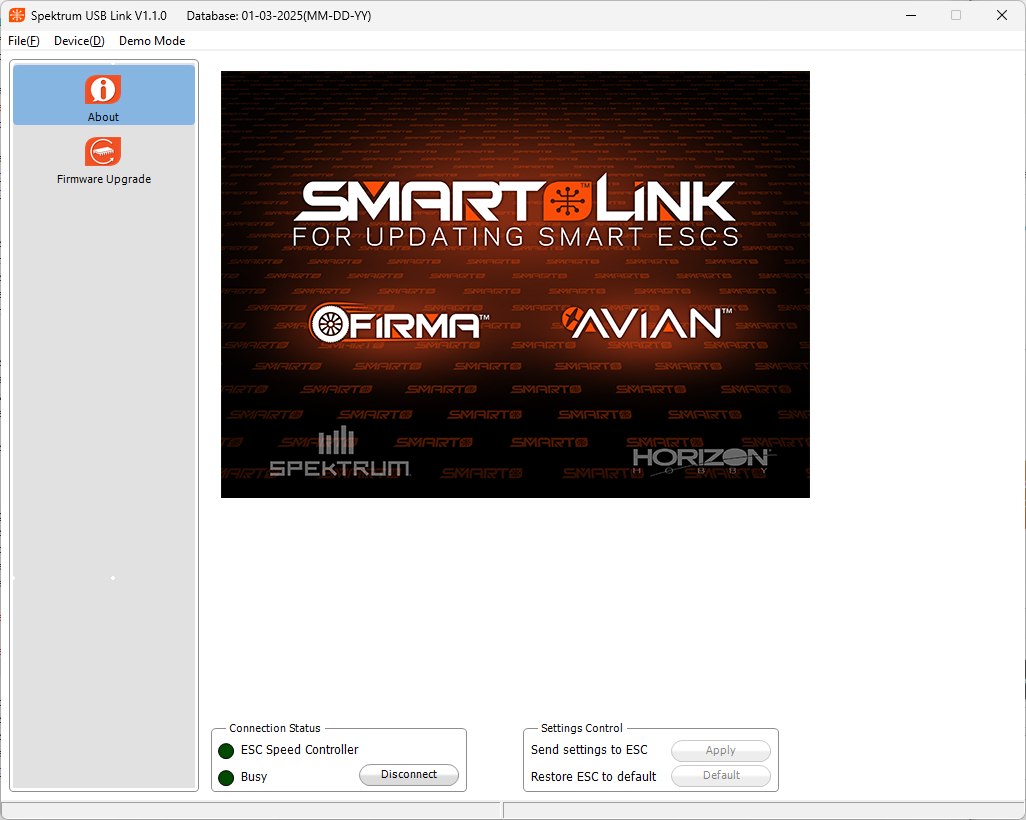Apply settings to the ESC
Screen dimensions: 1026x820
coord(720,750)
